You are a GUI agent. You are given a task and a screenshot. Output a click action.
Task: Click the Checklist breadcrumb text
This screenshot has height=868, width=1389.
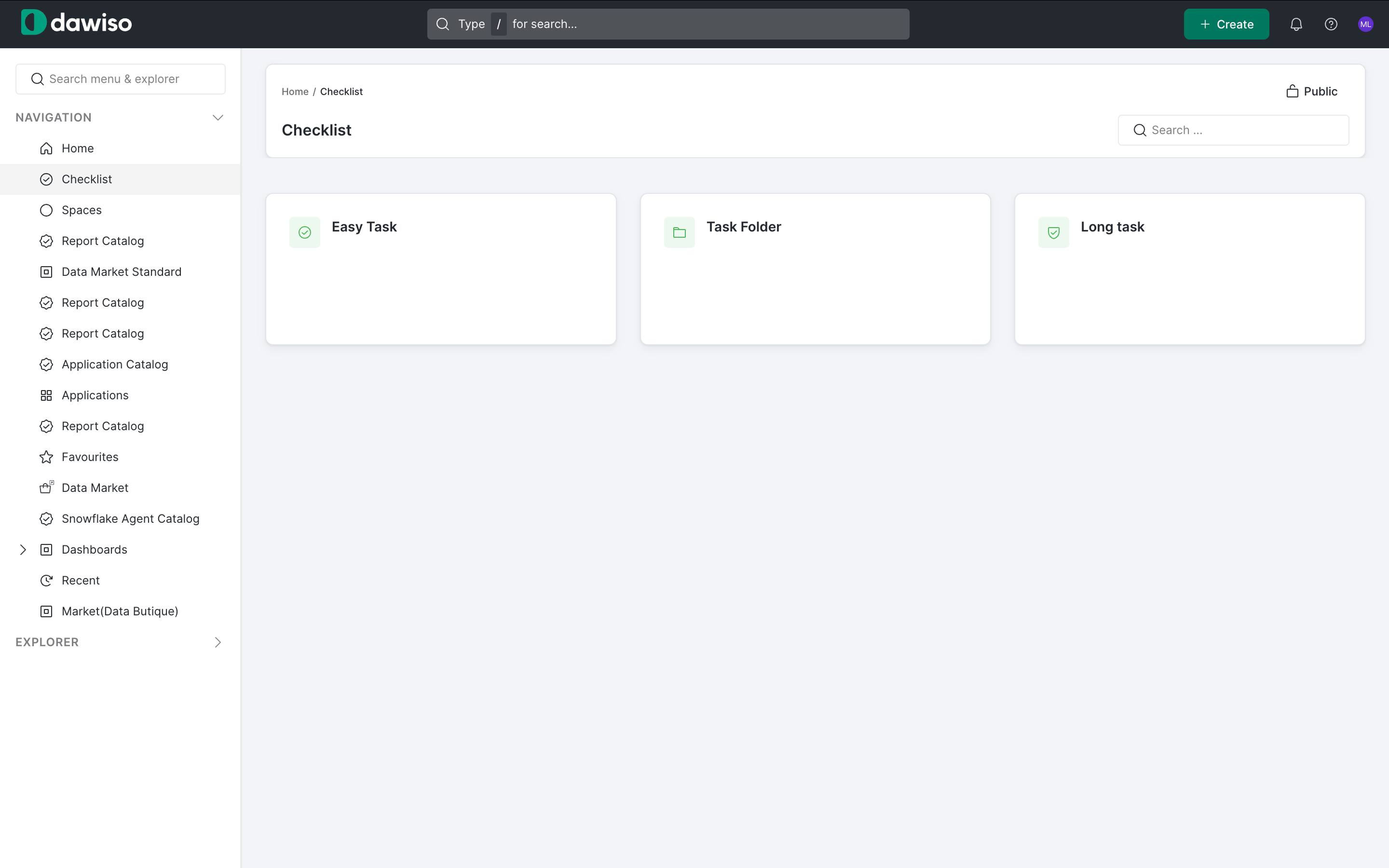tap(341, 92)
